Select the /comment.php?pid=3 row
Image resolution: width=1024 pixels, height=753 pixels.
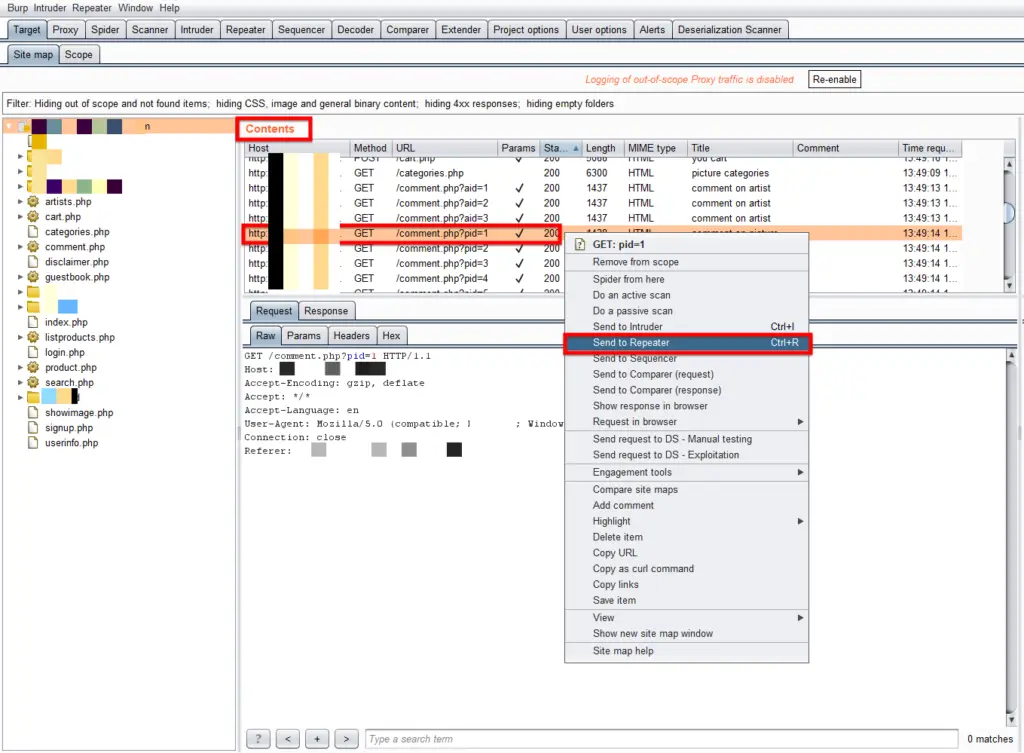[x=602, y=263]
